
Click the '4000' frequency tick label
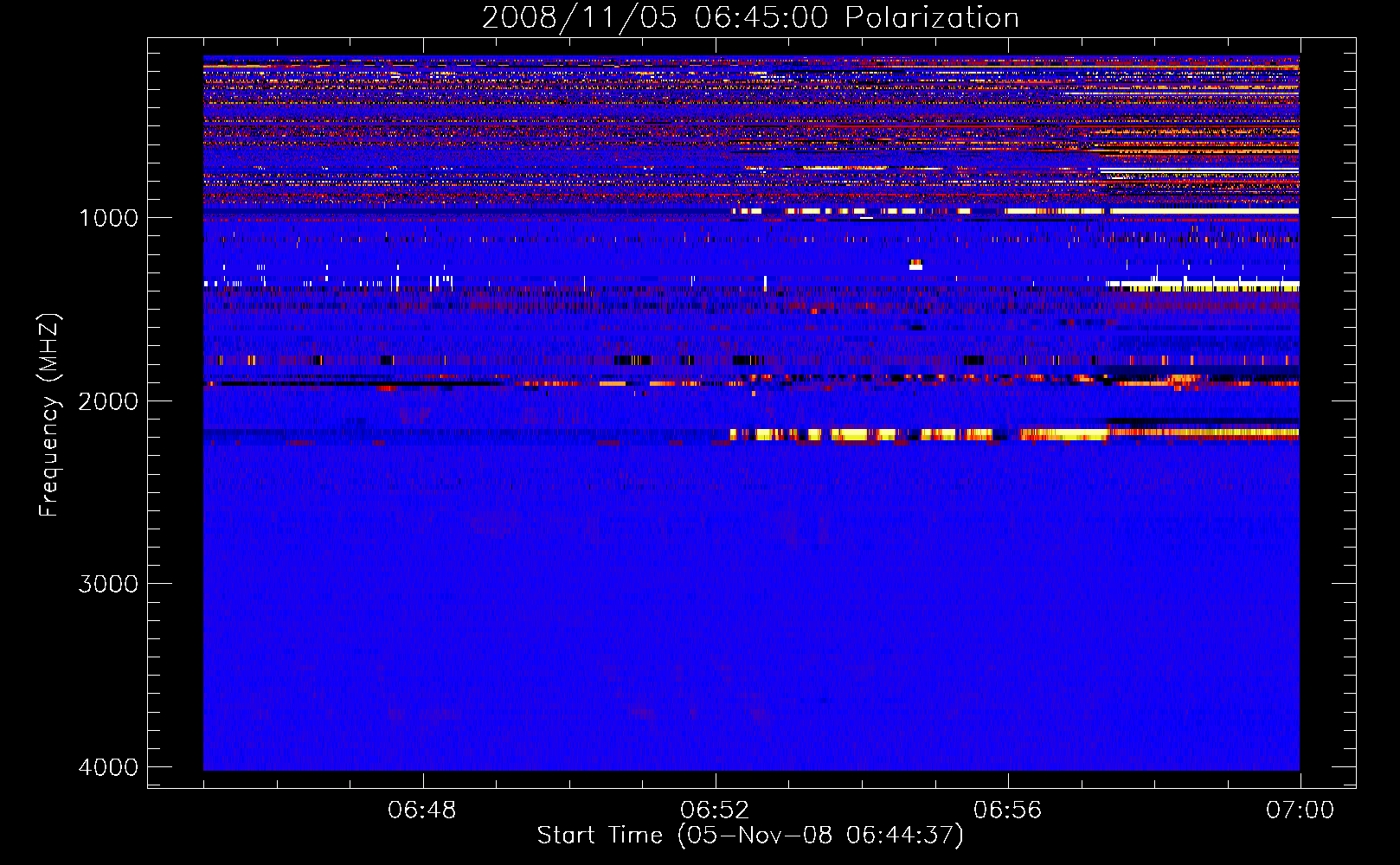click(108, 767)
